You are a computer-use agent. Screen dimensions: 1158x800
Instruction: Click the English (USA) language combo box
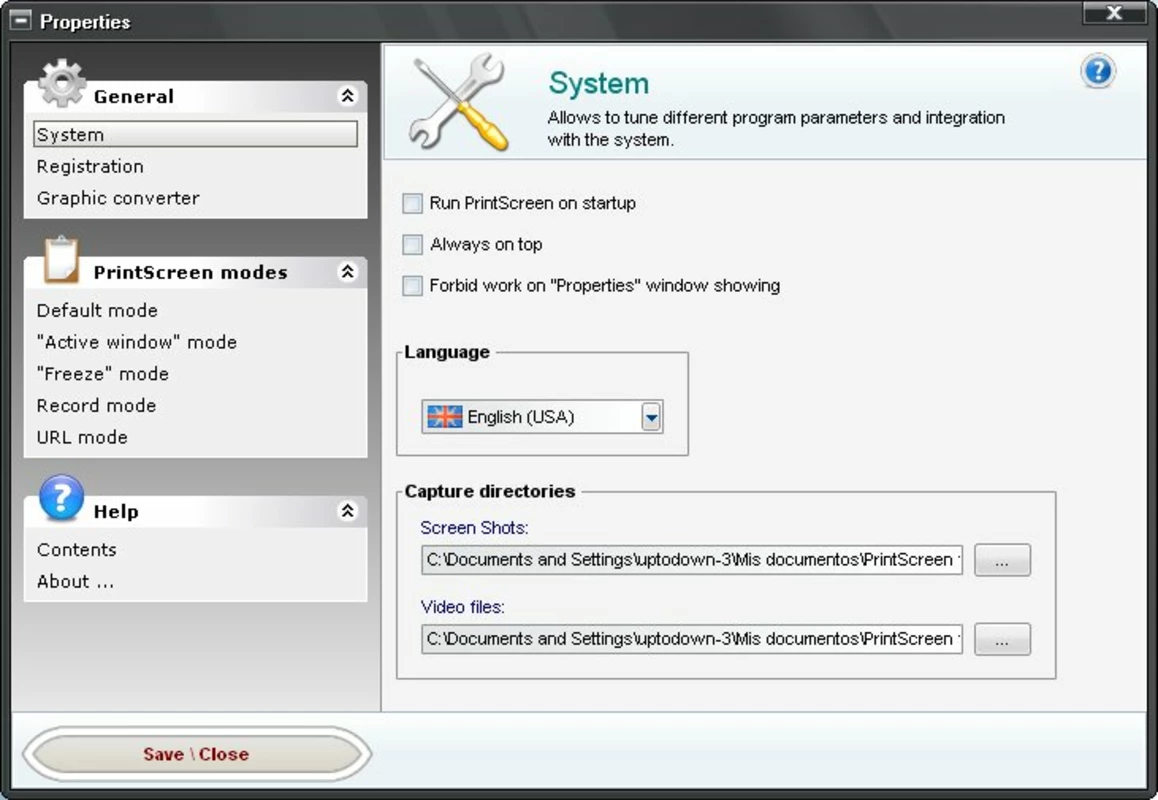[x=542, y=417]
